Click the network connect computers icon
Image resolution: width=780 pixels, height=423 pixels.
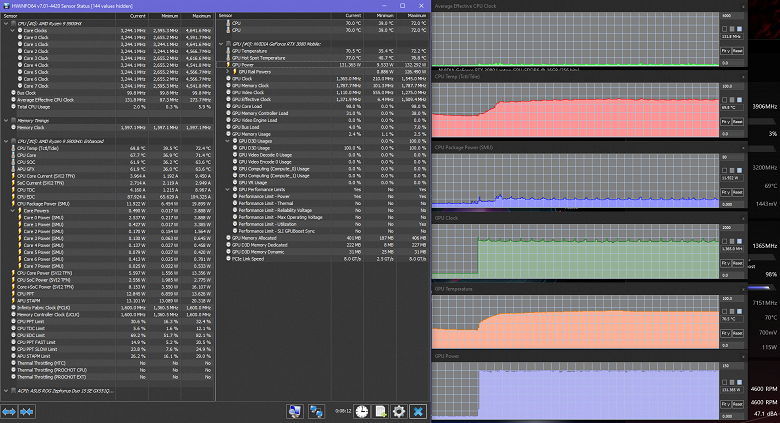tap(295, 410)
